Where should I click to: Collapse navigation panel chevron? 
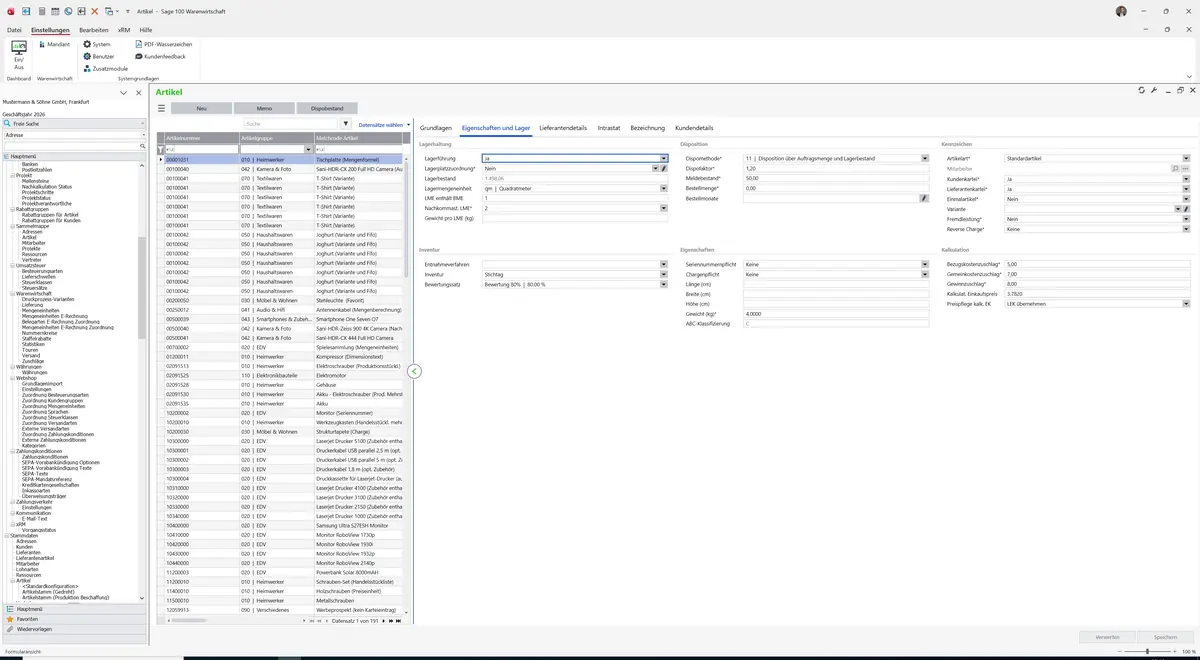coord(123,92)
